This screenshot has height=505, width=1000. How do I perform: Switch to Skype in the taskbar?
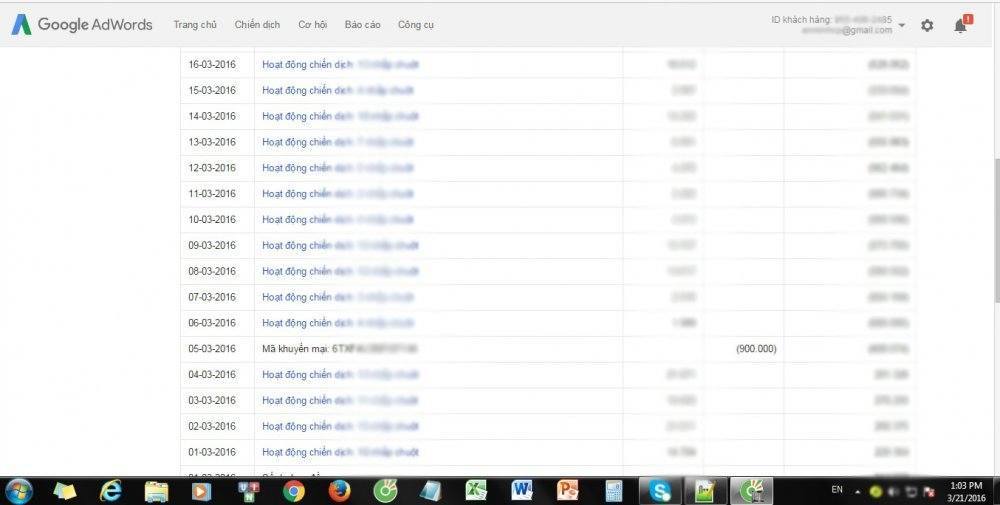tap(660, 491)
